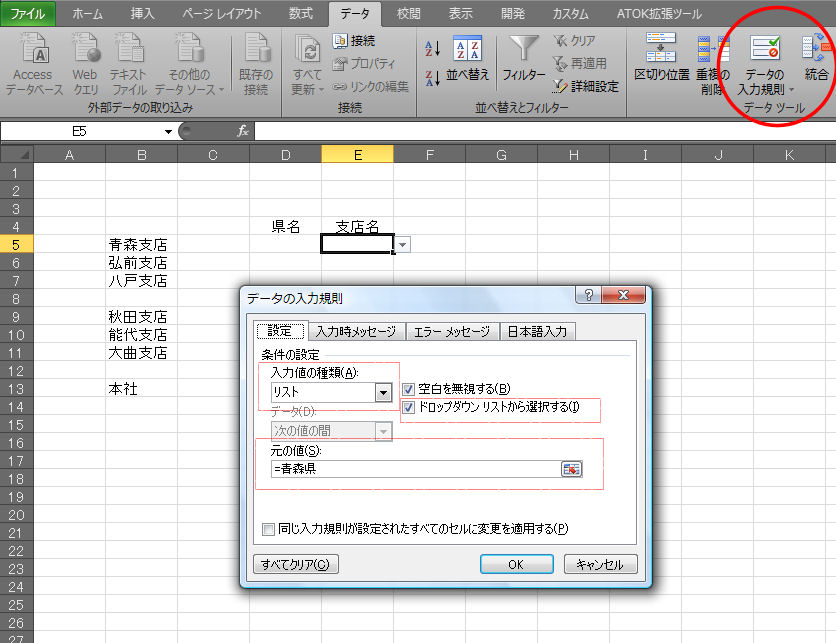The image size is (836, 643).
Task: Switch to the ホーム ribbon tab
Action: point(87,13)
